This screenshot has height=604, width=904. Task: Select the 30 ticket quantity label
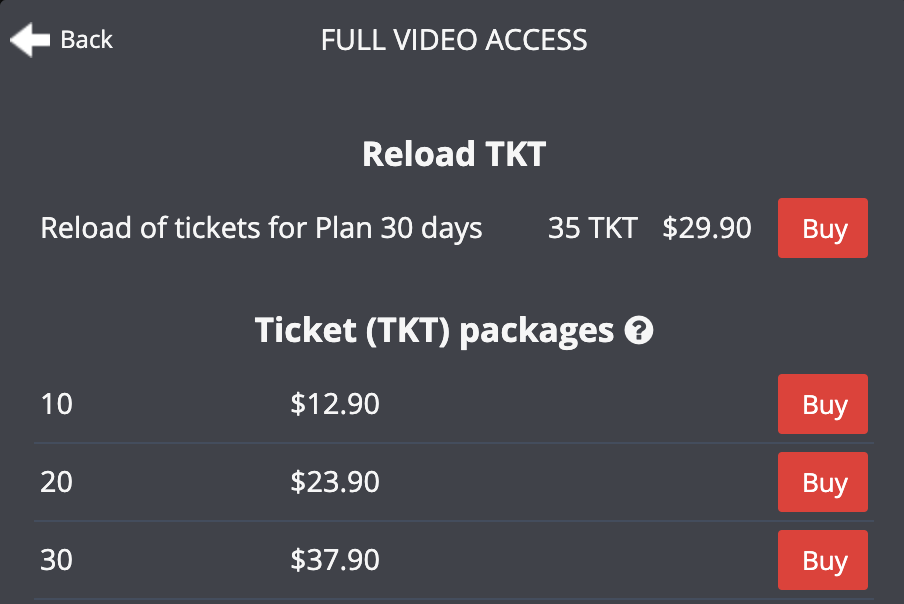pos(56,560)
